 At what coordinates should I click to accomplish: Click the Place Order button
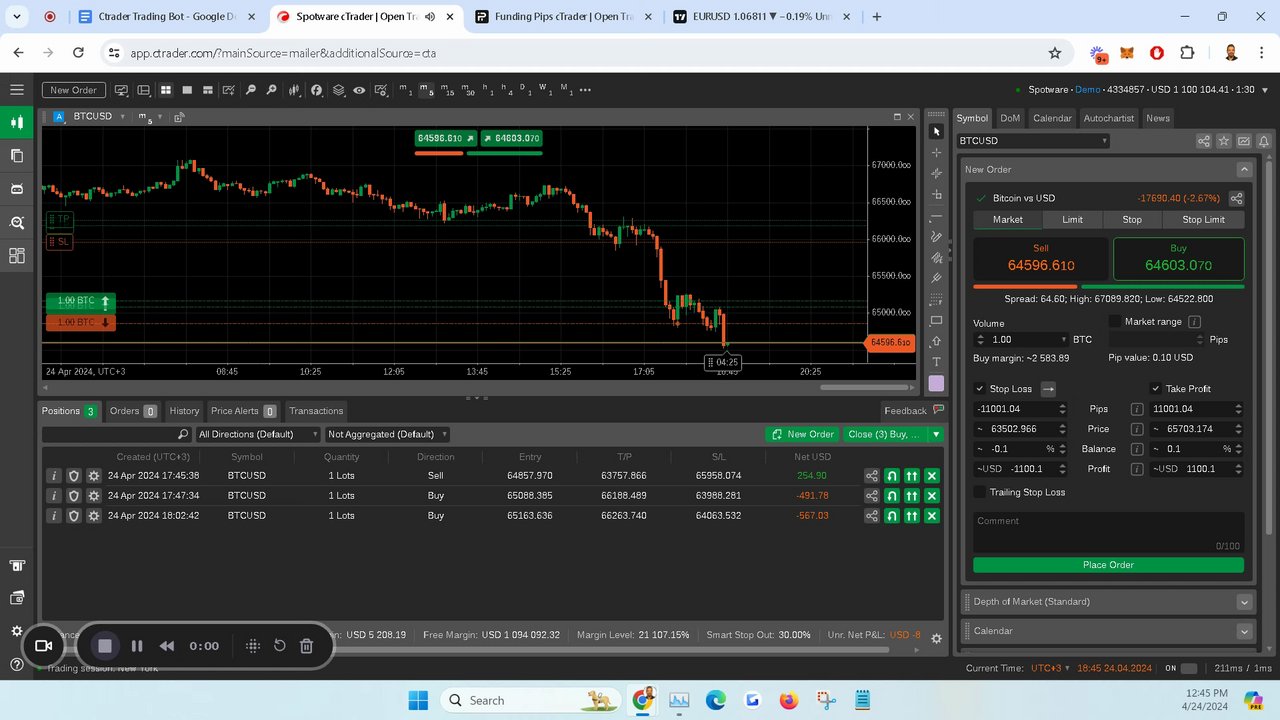pos(1108,565)
